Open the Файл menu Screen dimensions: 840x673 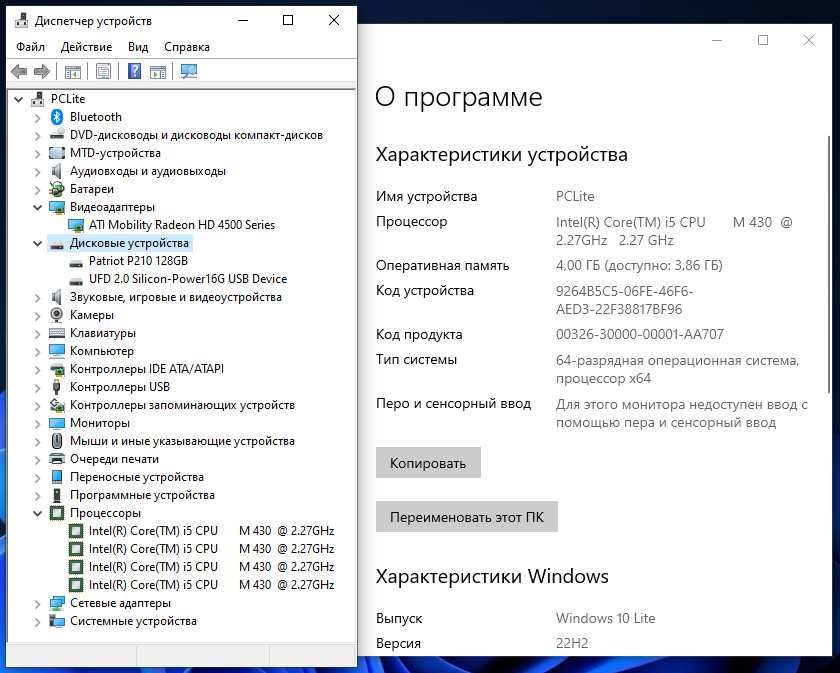(31, 47)
